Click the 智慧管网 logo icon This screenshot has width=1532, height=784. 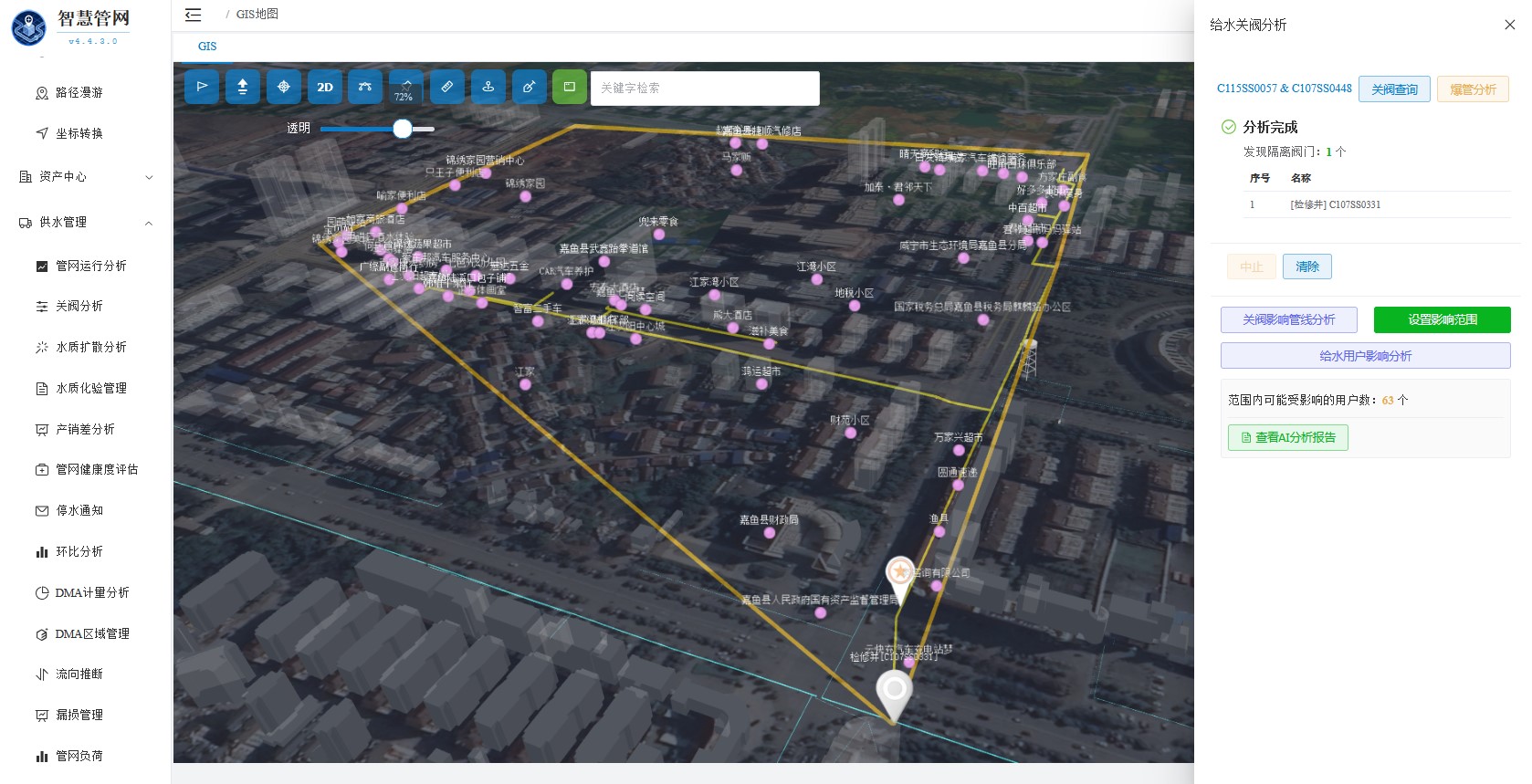[28, 26]
